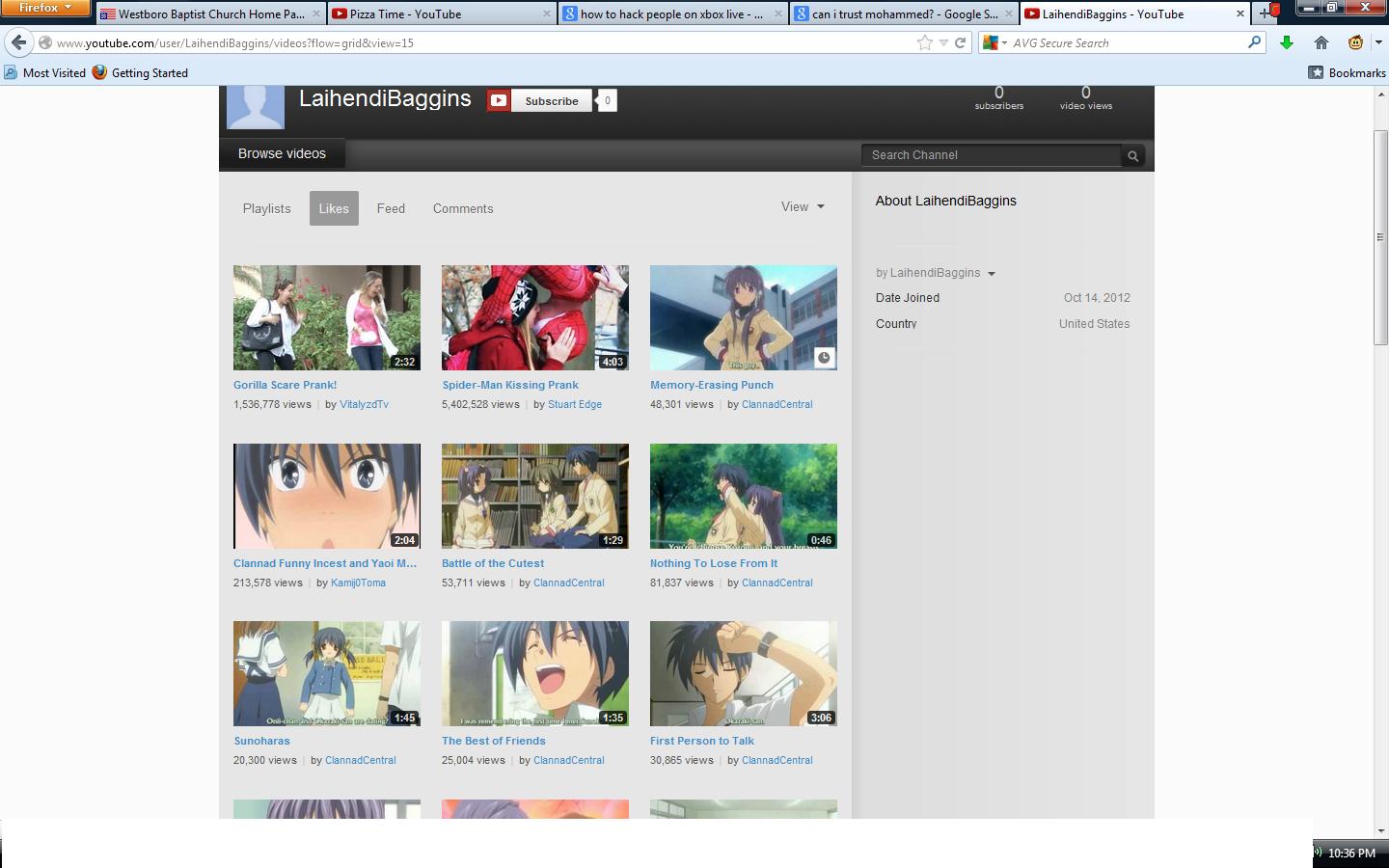The height and width of the screenshot is (868, 1389).
Task: Click the 10:36 PM taskbar clock
Action: point(1351,853)
